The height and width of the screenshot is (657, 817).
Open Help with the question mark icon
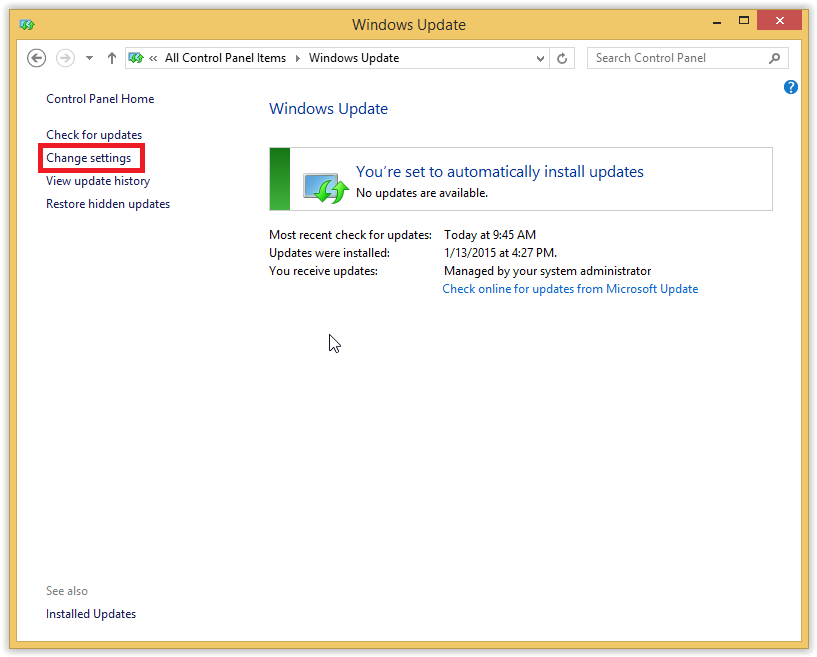790,87
